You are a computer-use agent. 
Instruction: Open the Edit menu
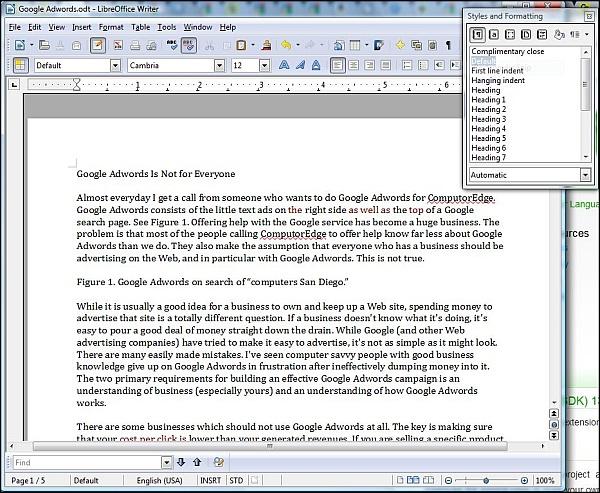(34, 27)
